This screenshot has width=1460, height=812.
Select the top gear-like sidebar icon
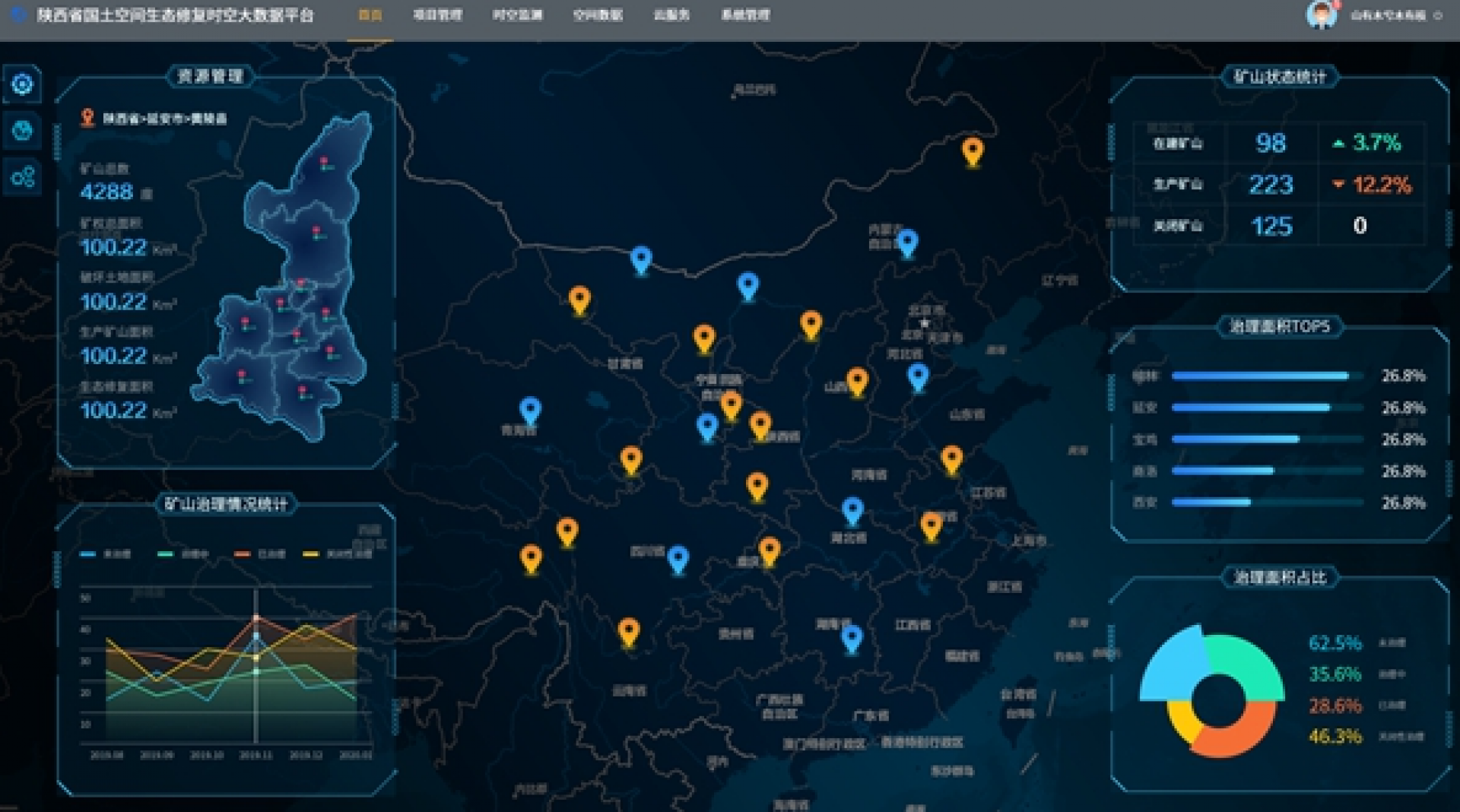pyautogui.click(x=22, y=84)
